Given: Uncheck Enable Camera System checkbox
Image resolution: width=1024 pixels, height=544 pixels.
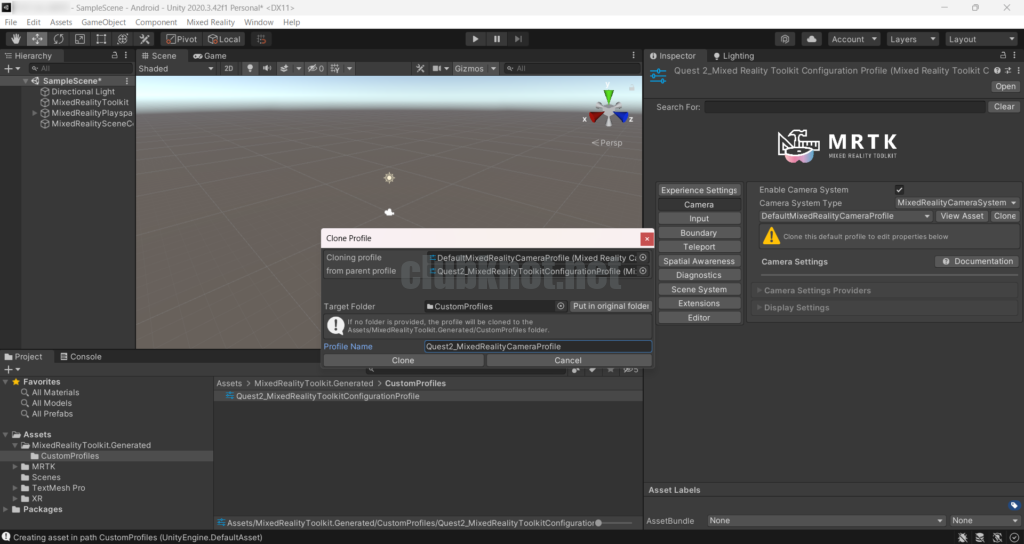Looking at the screenshot, I should (899, 190).
